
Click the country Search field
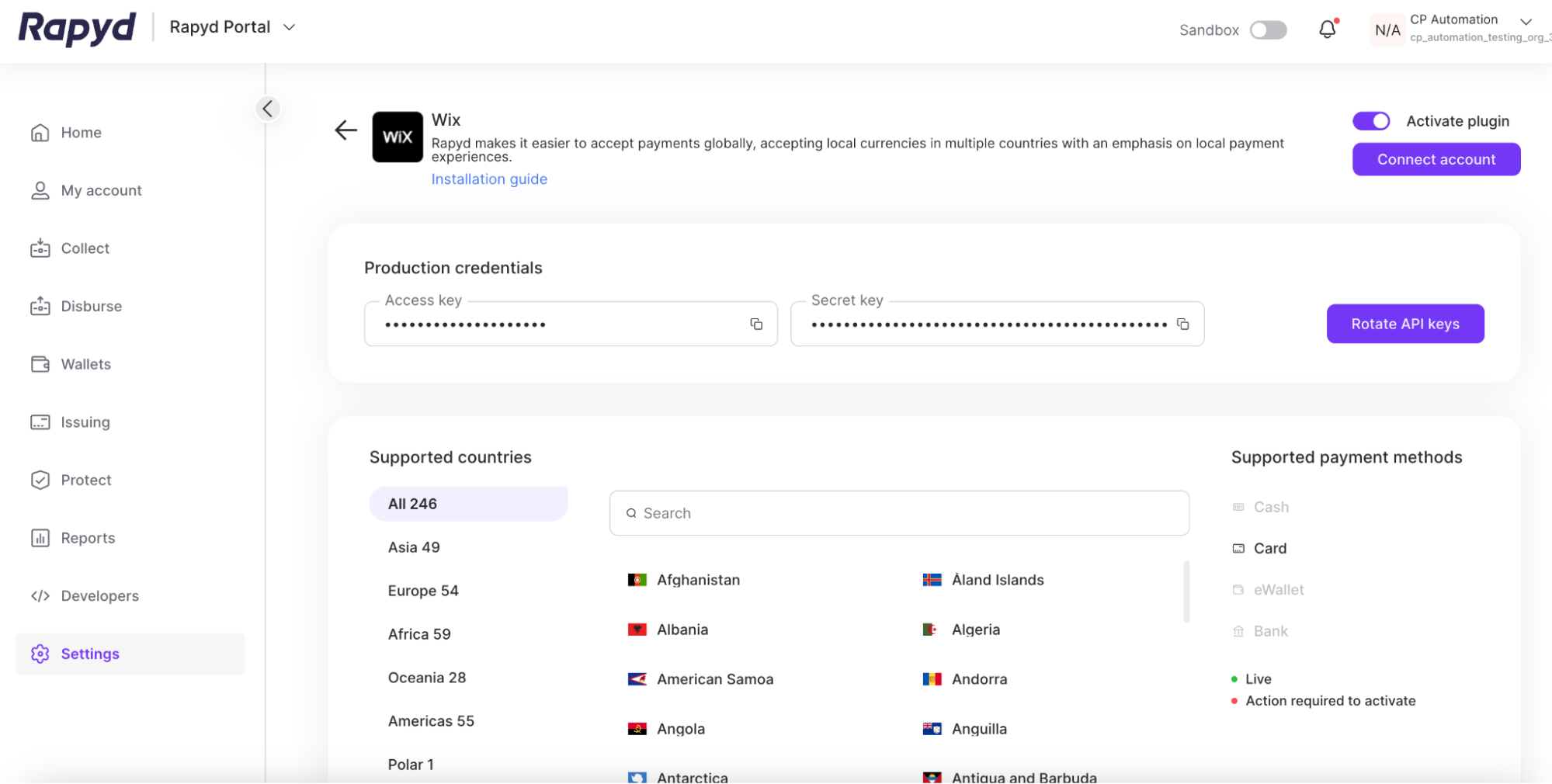coord(899,513)
